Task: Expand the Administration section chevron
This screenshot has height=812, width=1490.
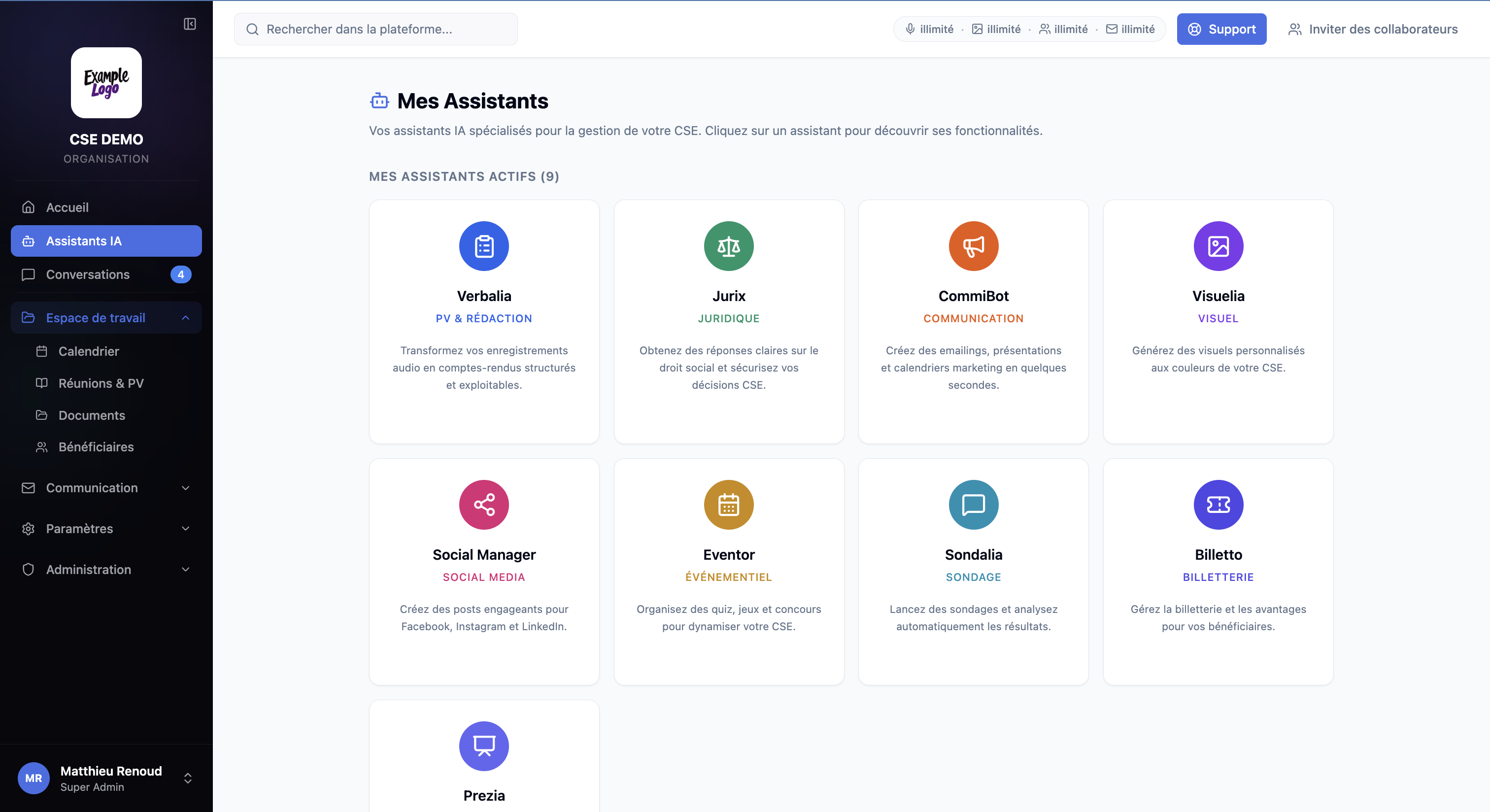Action: pyautogui.click(x=186, y=569)
